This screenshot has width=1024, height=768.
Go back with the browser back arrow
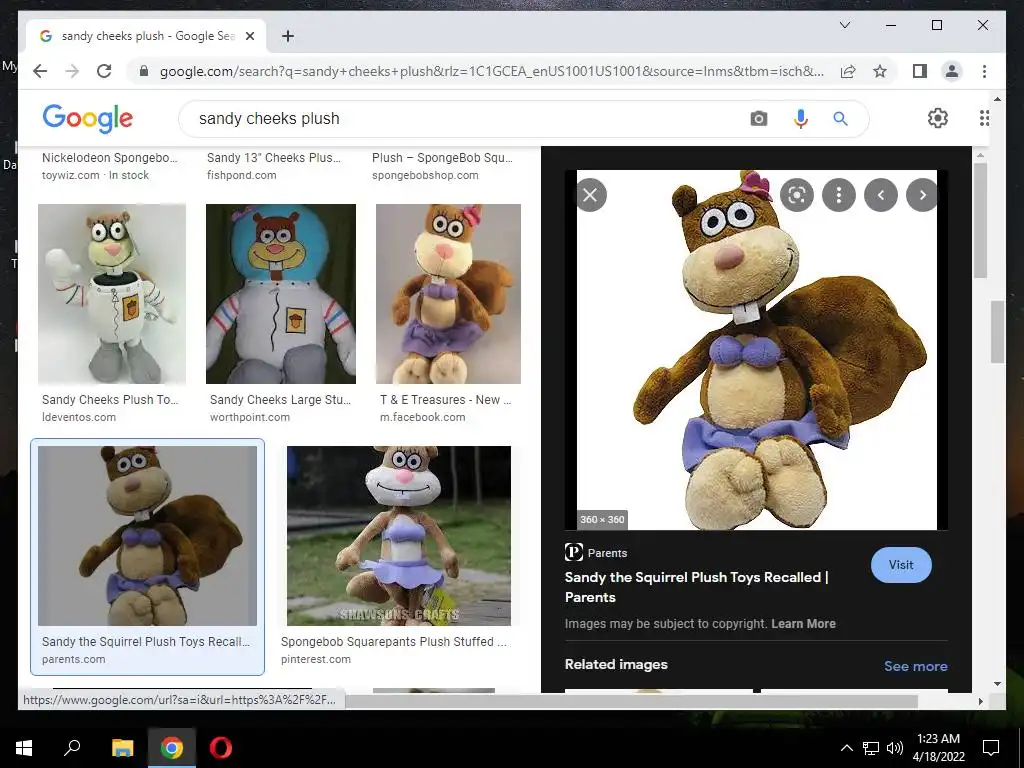click(40, 71)
